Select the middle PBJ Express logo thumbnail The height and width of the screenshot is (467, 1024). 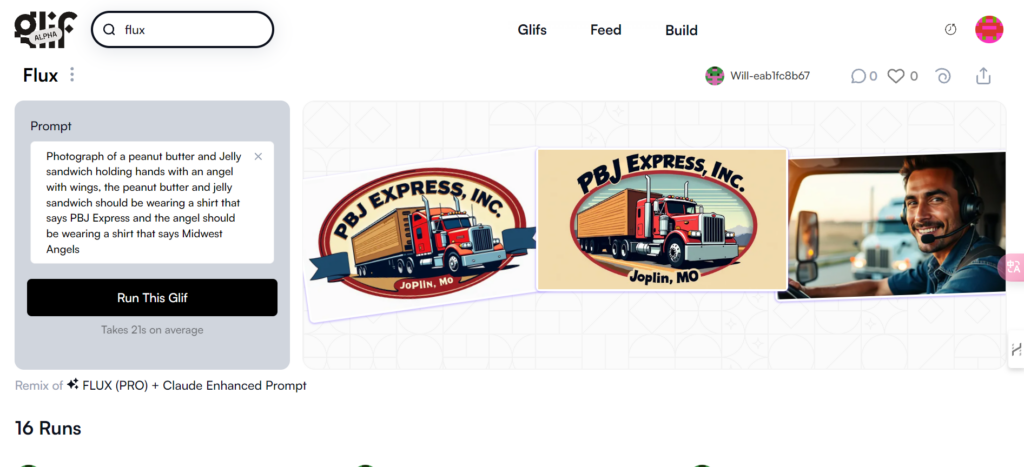[662, 219]
